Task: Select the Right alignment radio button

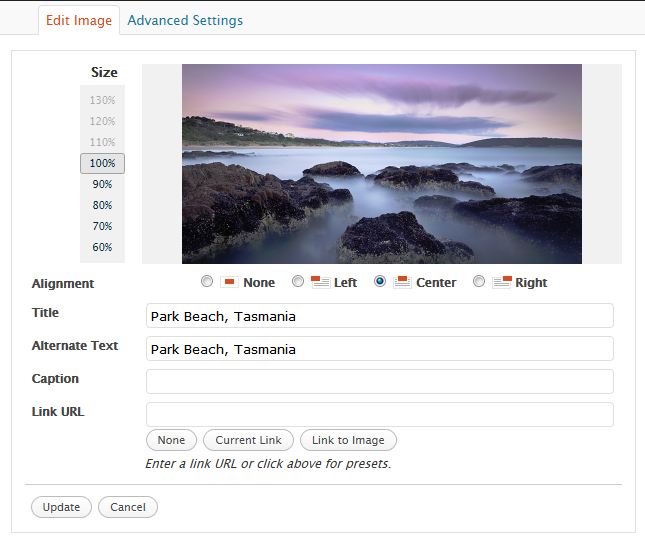Action: 479,281
